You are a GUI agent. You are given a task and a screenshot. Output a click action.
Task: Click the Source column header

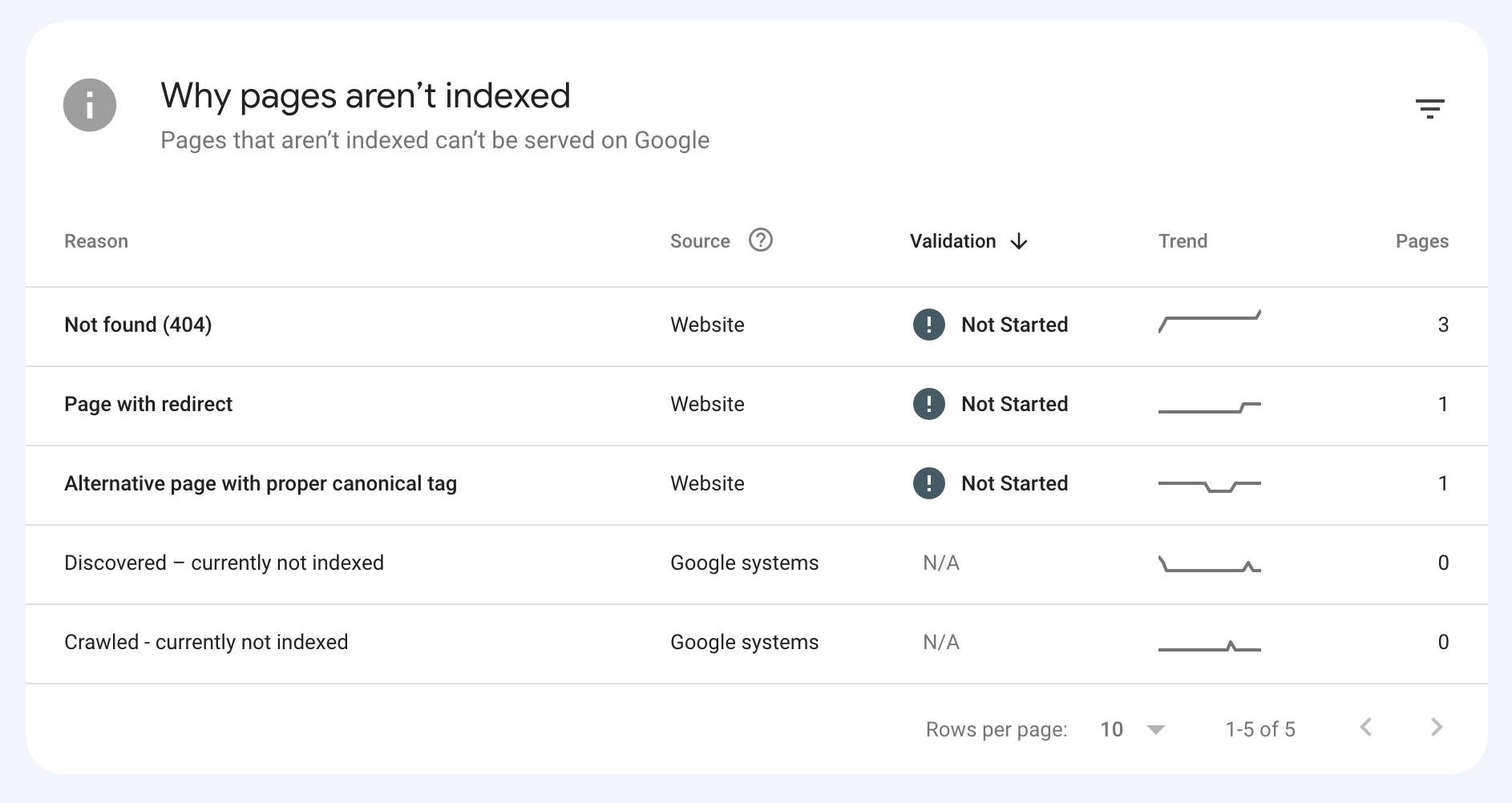(x=700, y=241)
